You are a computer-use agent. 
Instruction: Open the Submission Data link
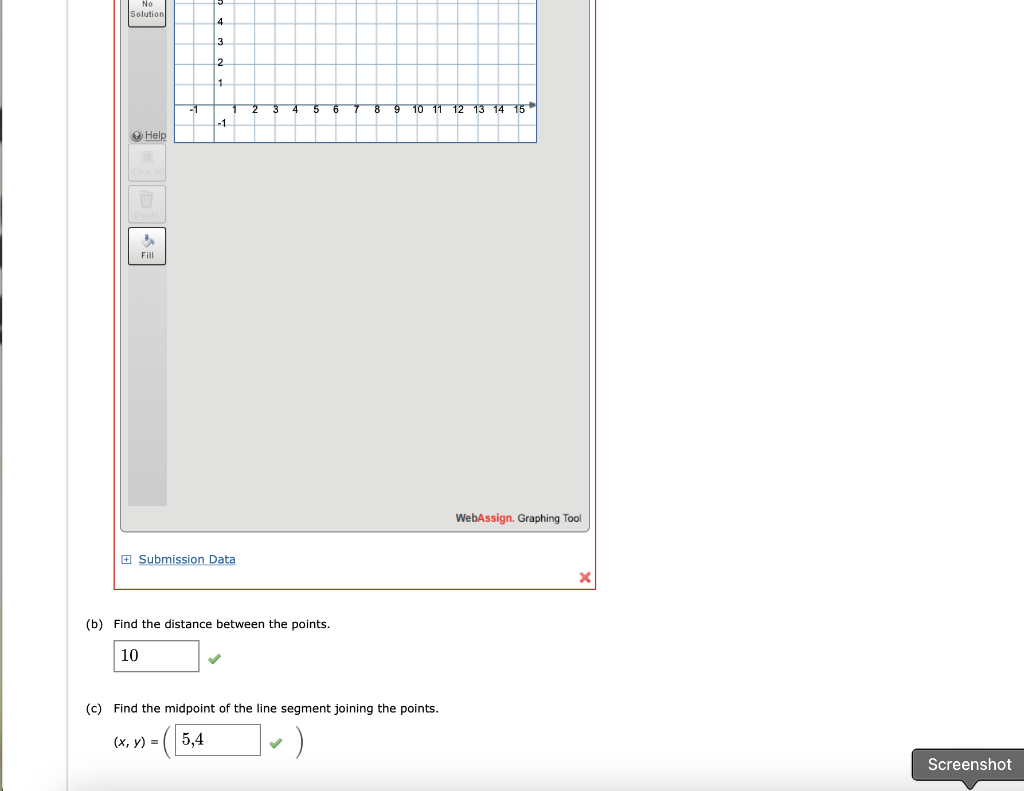(186, 559)
